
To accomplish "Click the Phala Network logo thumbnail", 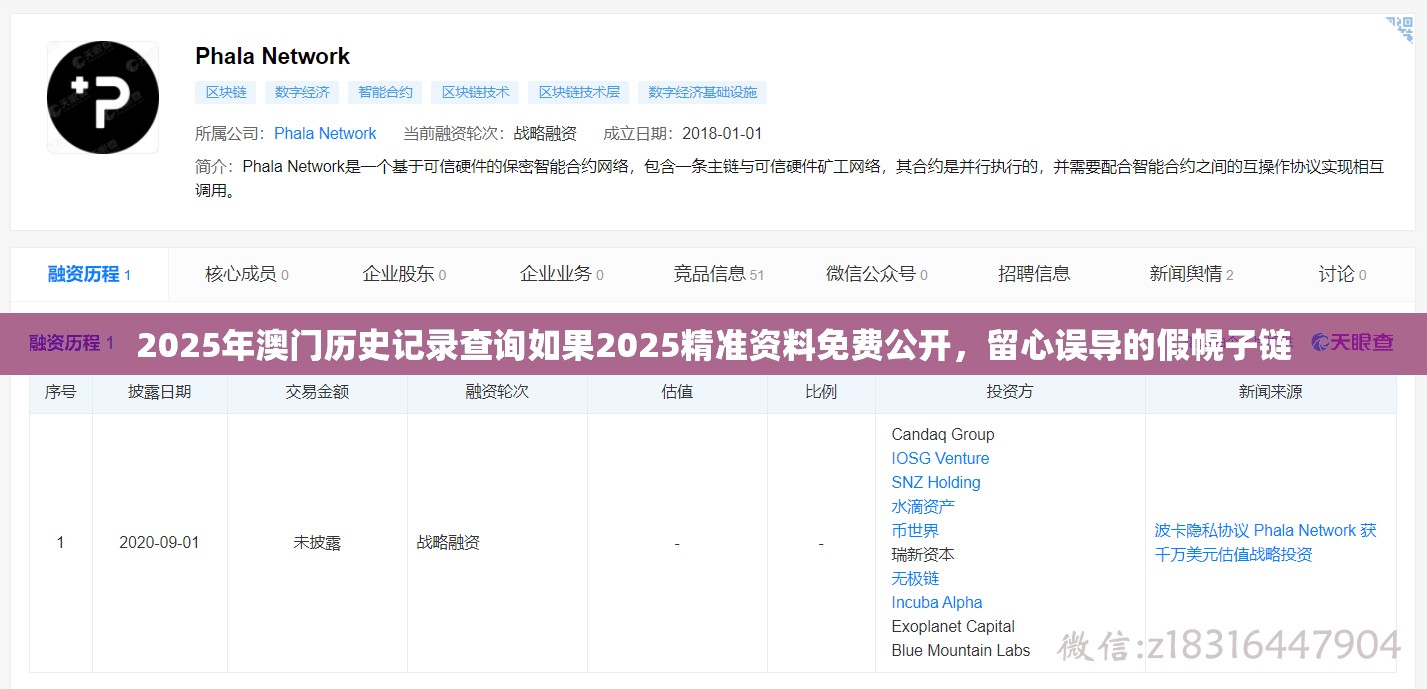I will point(102,97).
